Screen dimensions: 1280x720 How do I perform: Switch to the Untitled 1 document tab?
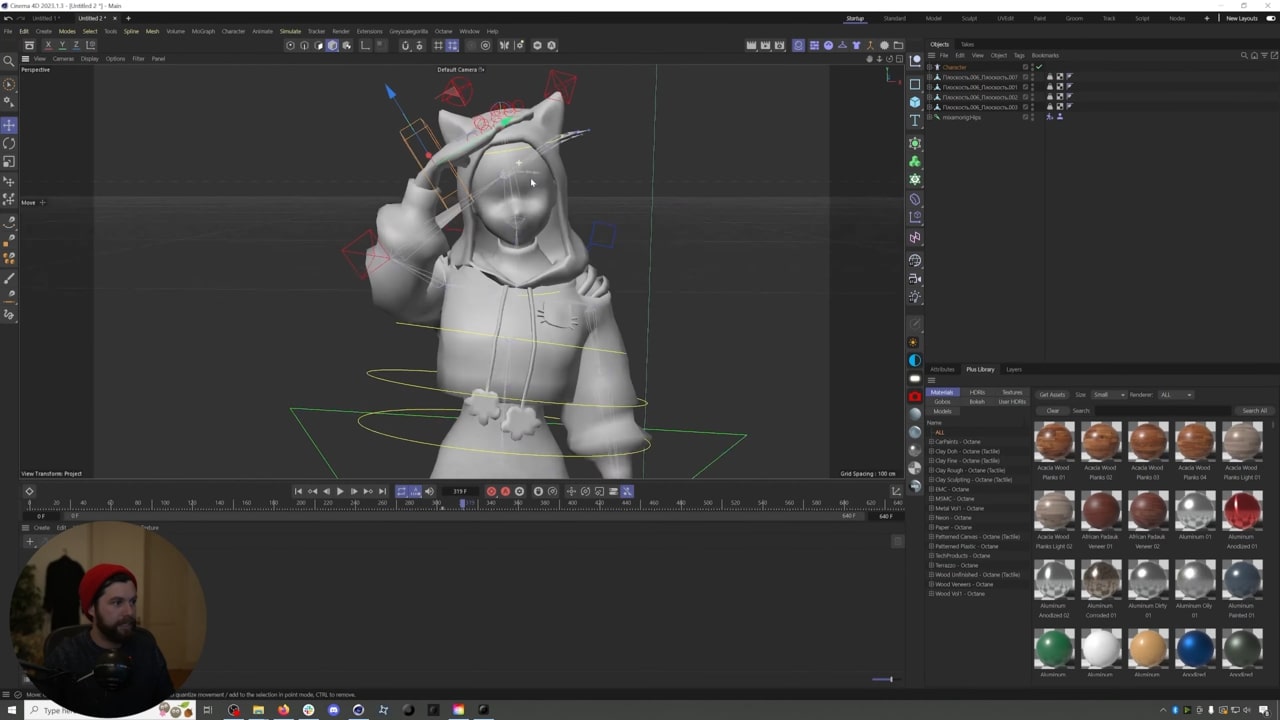pyautogui.click(x=46, y=18)
